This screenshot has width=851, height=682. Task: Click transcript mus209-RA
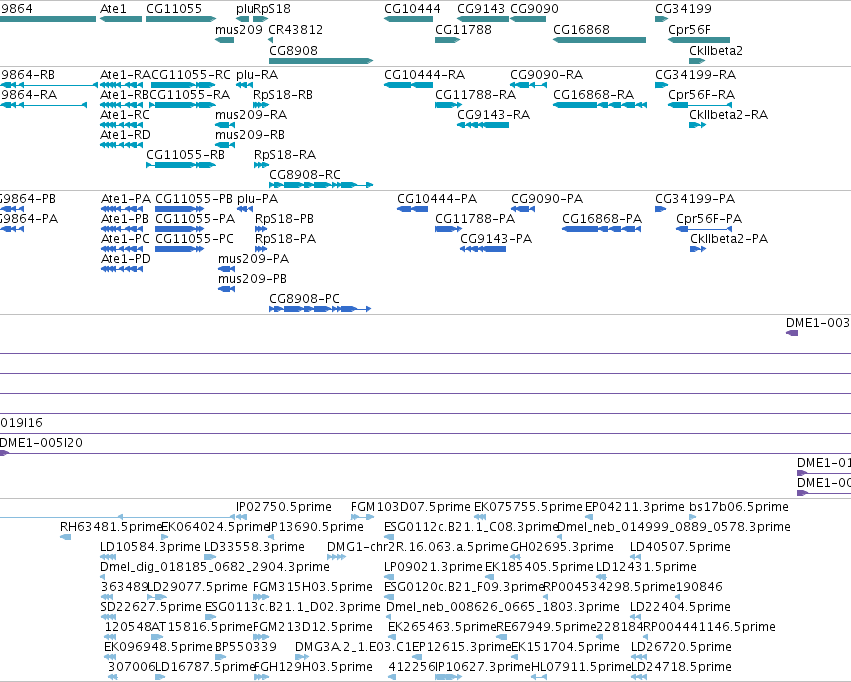[x=251, y=114]
